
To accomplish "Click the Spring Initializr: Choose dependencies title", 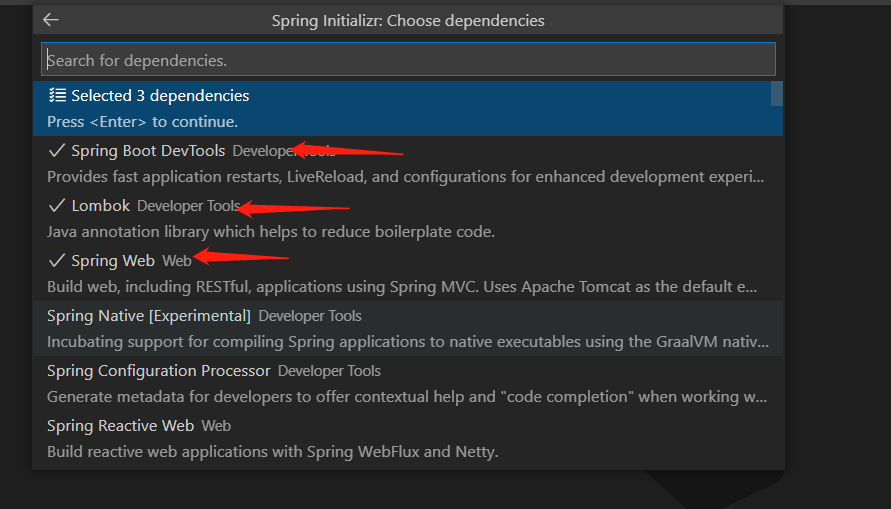I will 408,20.
